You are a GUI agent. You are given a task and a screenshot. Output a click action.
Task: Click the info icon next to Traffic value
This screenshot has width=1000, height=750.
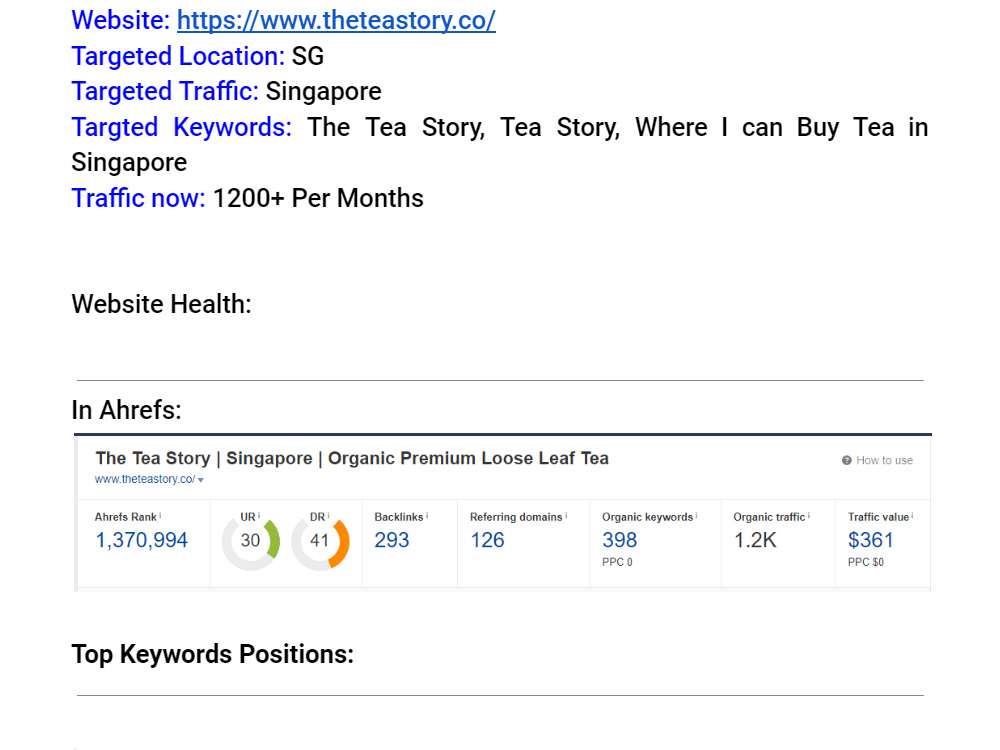point(912,515)
